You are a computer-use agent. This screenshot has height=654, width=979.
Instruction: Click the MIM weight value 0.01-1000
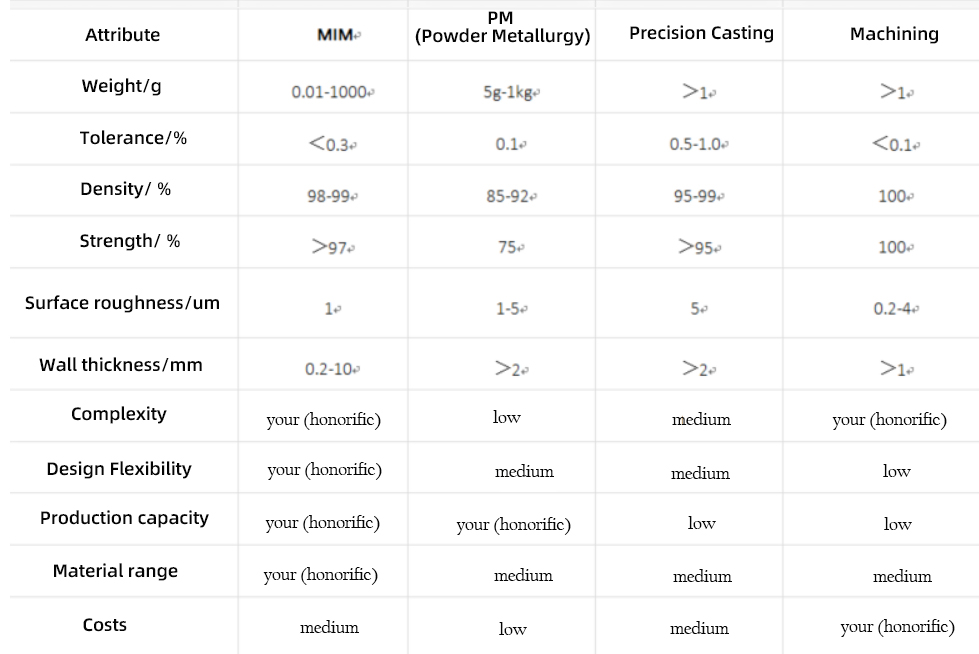[x=329, y=92]
